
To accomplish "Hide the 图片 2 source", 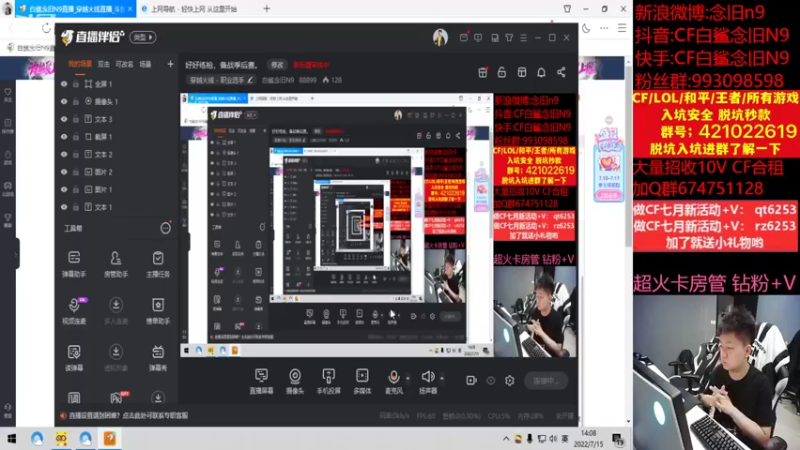I will [64, 172].
